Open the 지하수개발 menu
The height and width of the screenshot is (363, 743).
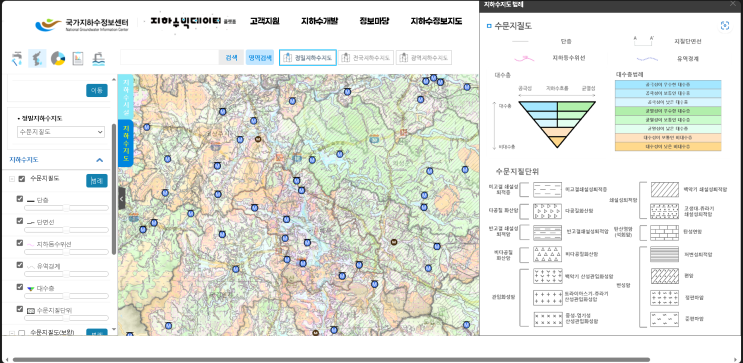(x=319, y=21)
